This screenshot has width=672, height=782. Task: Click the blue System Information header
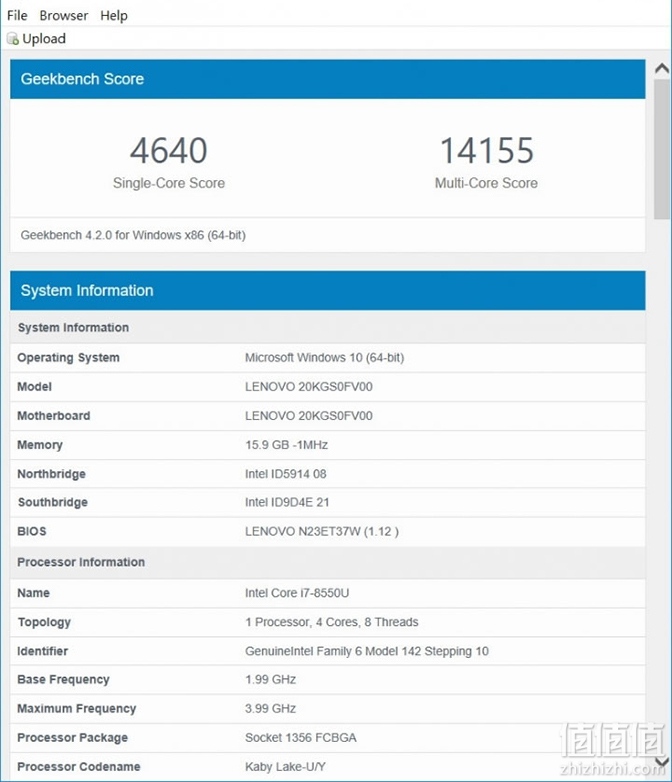point(327,290)
